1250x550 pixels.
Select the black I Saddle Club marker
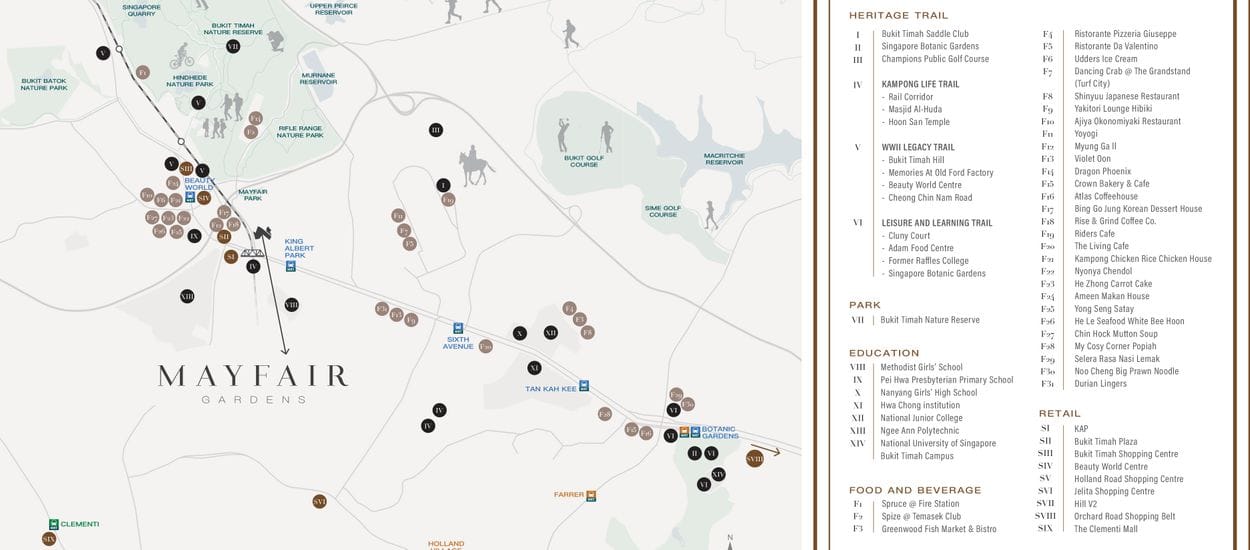443,185
